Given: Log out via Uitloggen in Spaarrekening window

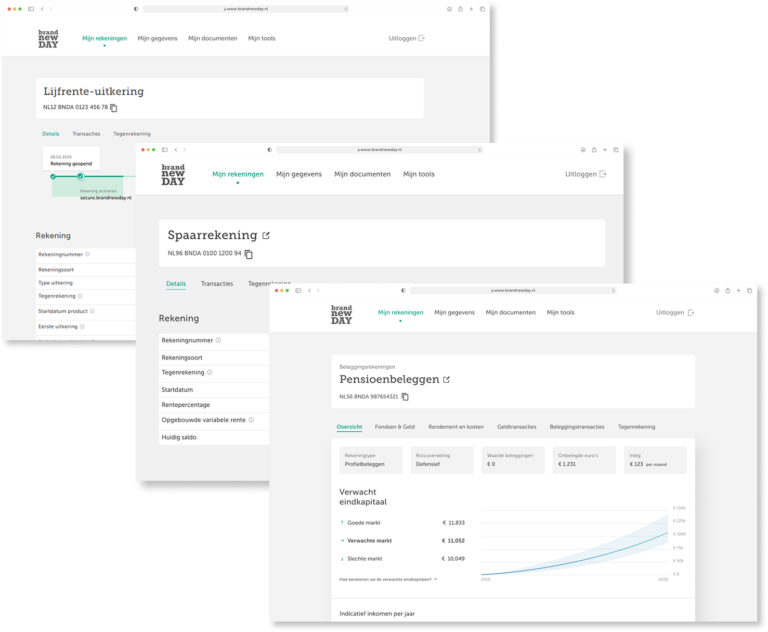Looking at the screenshot, I should tap(585, 174).
